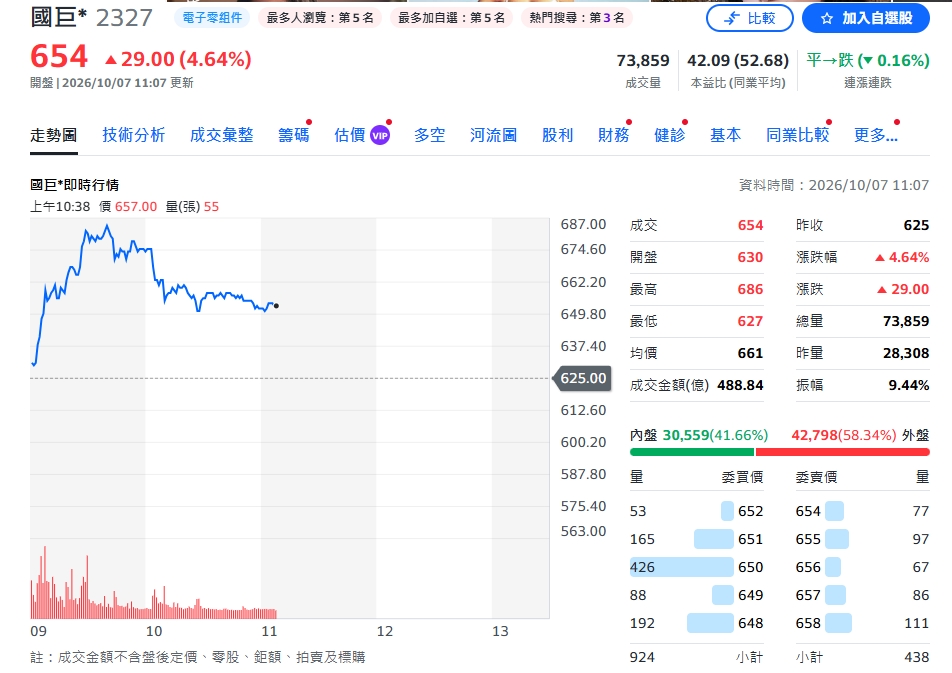
Task: Click the 電子零組件 category tag
Action: [x=212, y=18]
